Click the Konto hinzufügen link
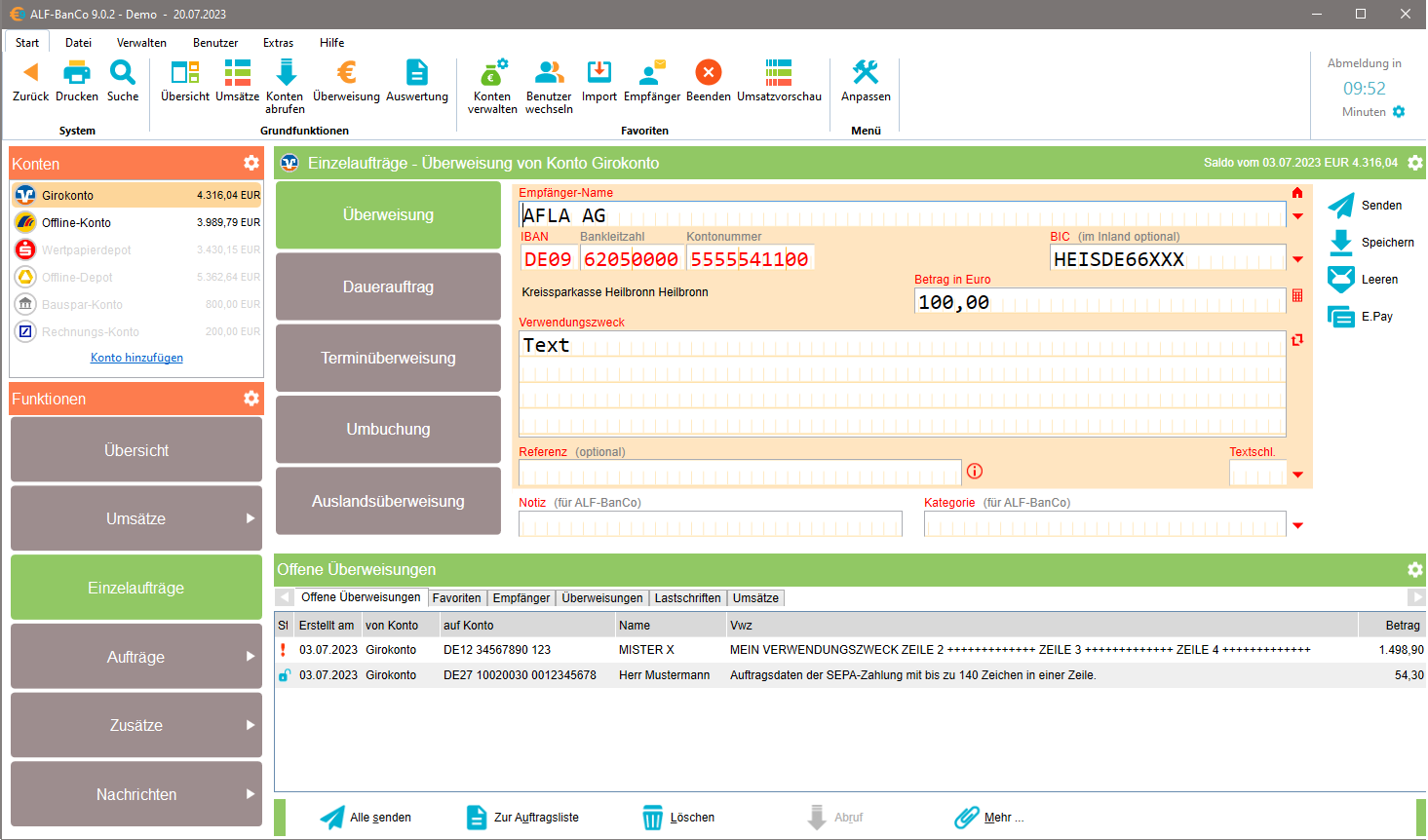Viewport: 1428px width, 840px height. [x=136, y=358]
